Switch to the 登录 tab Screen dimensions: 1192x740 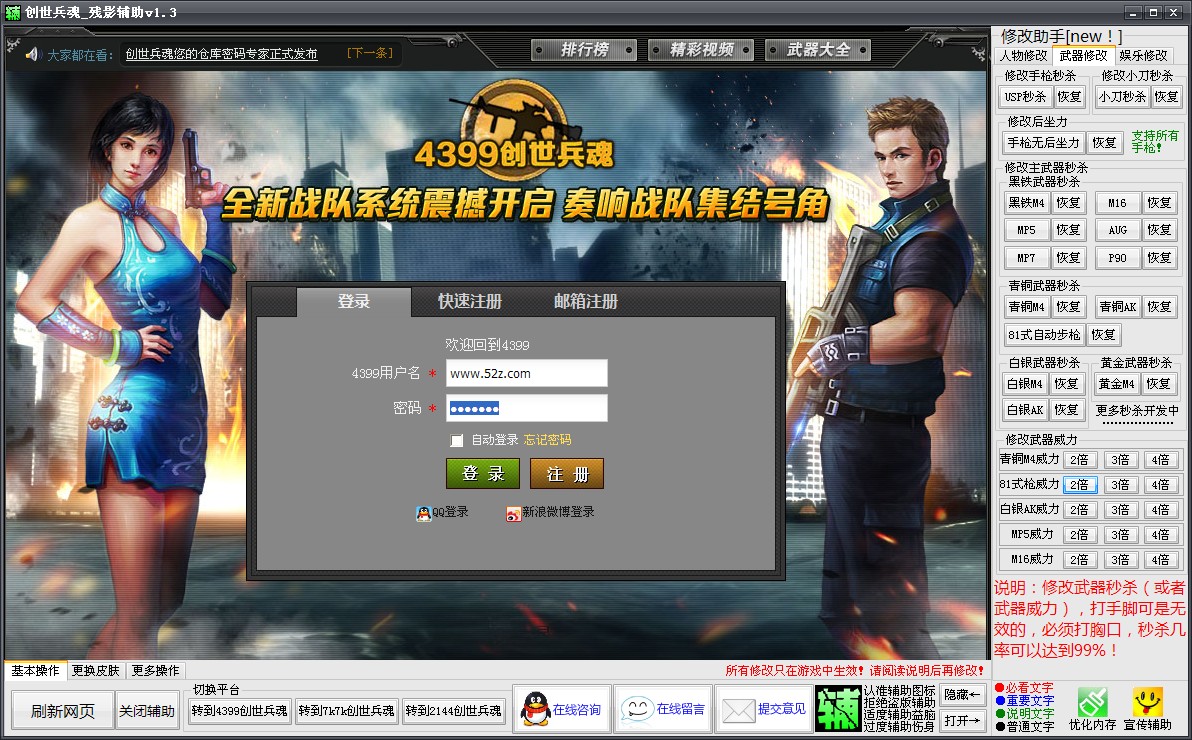click(353, 301)
